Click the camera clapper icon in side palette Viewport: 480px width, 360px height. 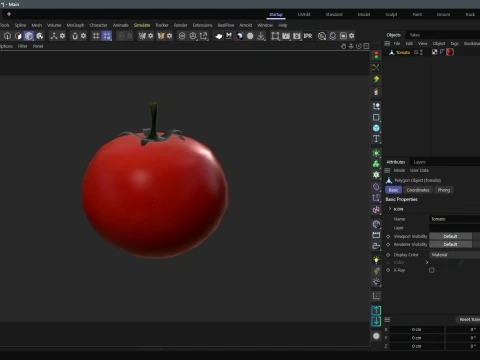[376, 235]
